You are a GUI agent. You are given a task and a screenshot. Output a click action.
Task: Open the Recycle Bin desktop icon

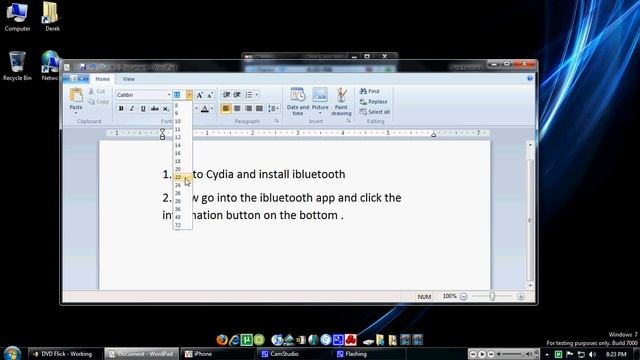[x=17, y=66]
